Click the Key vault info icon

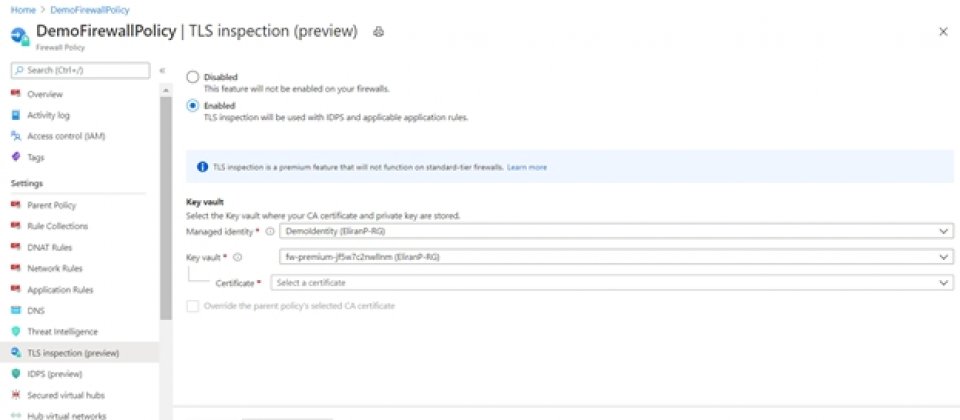(238, 258)
